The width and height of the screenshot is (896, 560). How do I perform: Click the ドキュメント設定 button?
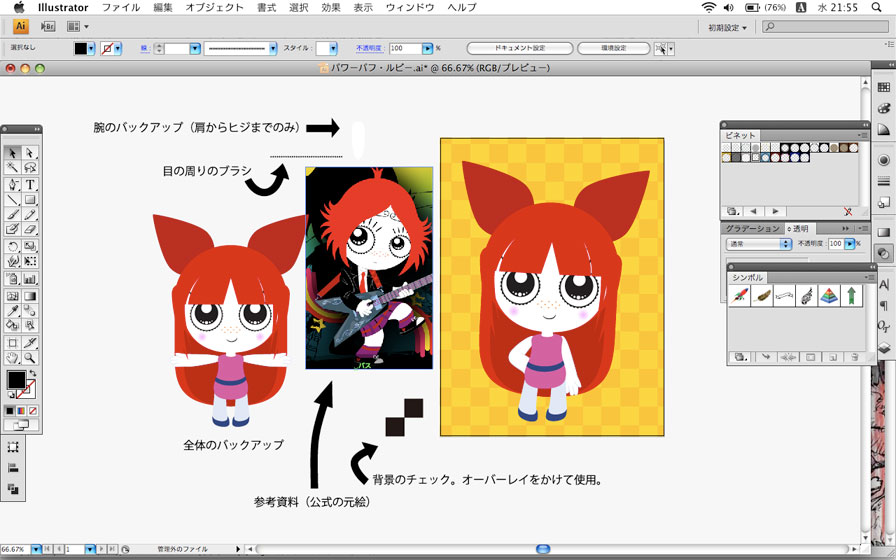click(x=520, y=49)
